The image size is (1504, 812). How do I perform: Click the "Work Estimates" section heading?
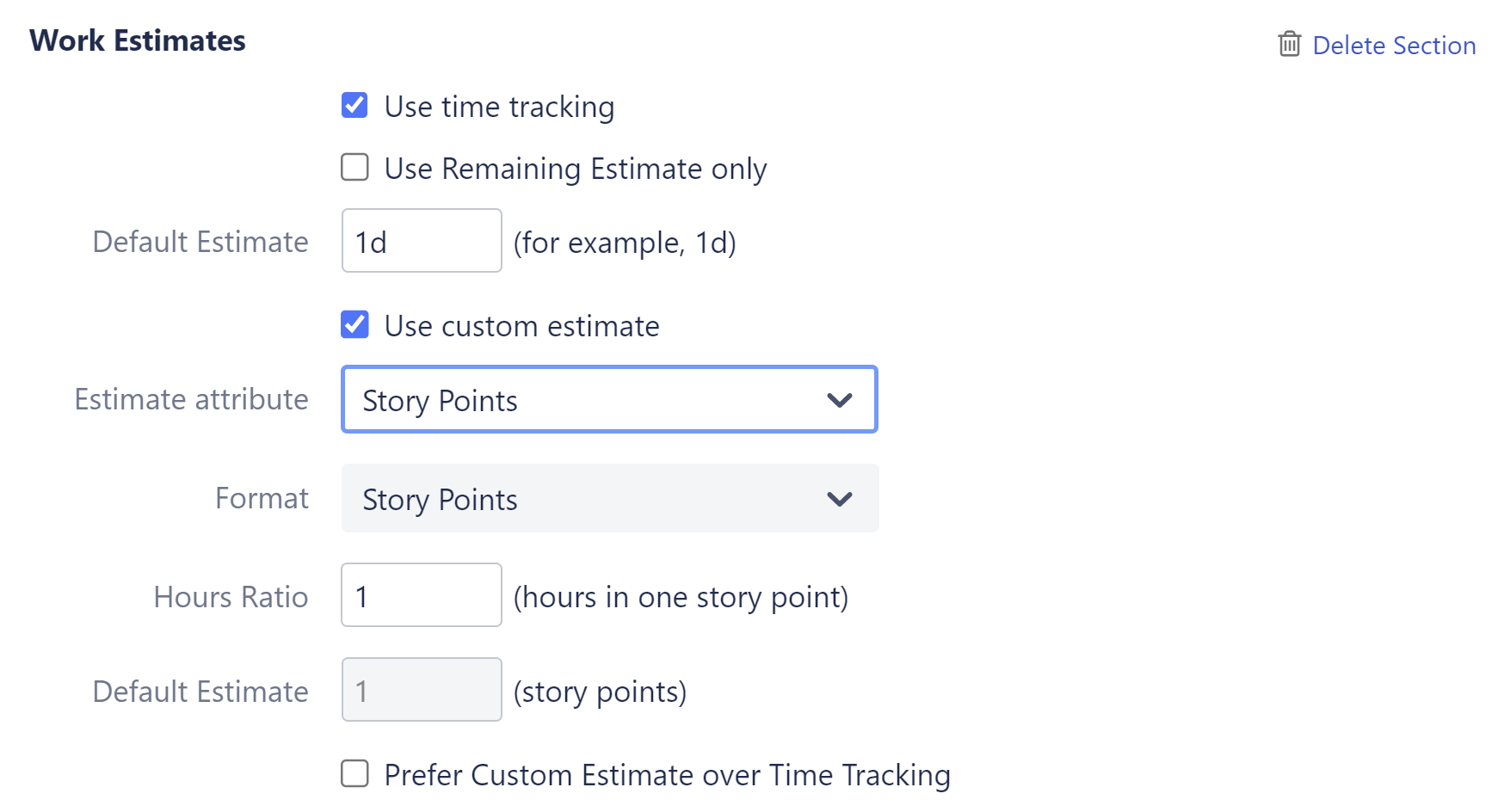[x=138, y=40]
